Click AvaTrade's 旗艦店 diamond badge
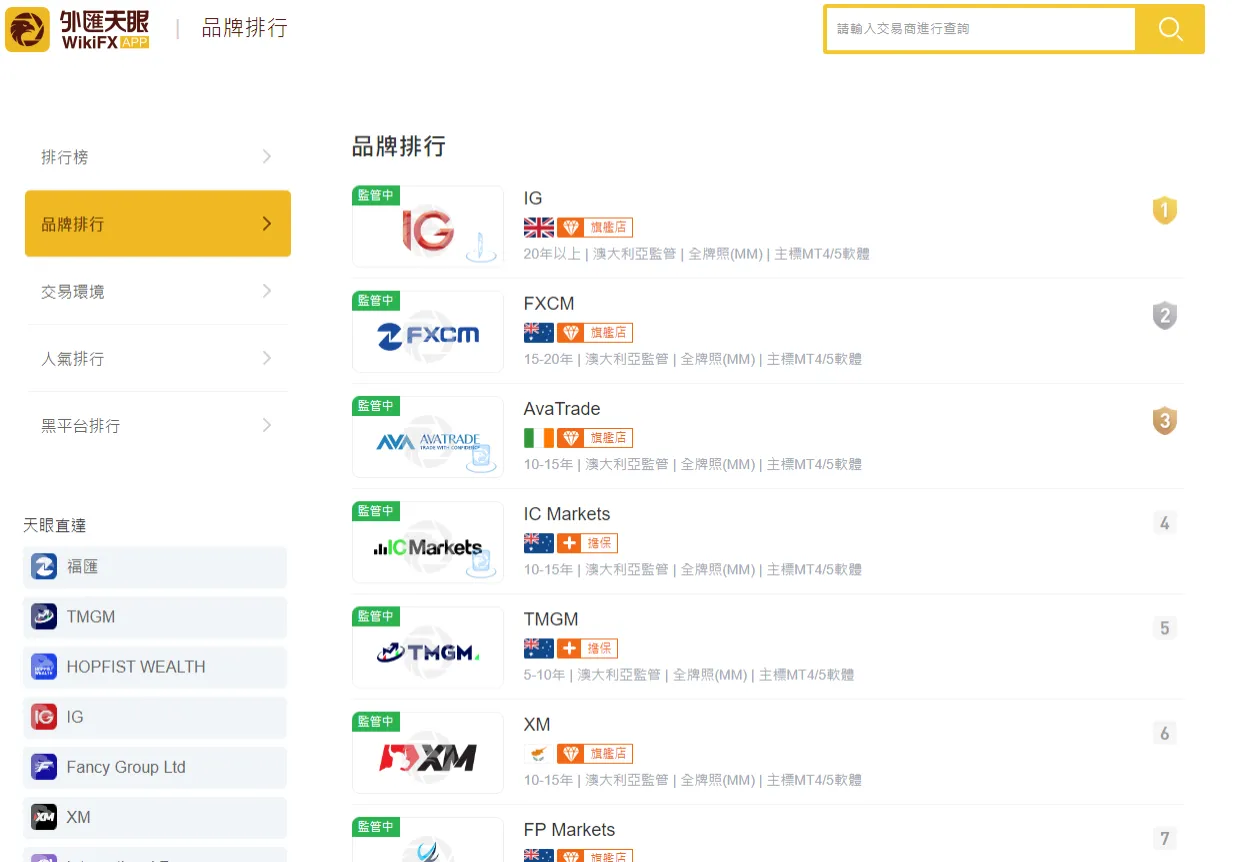Image resolution: width=1252 pixels, height=862 pixels. tap(595, 438)
